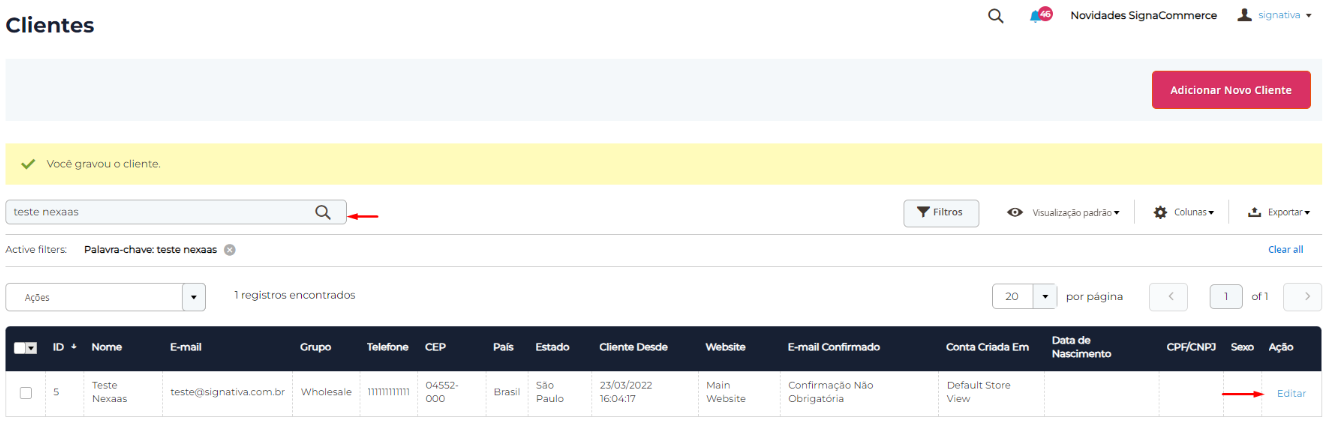Image resolution: width=1340 pixels, height=429 pixels.
Task: Tick the checkbox for Teste Nexaas row
Action: [26, 393]
